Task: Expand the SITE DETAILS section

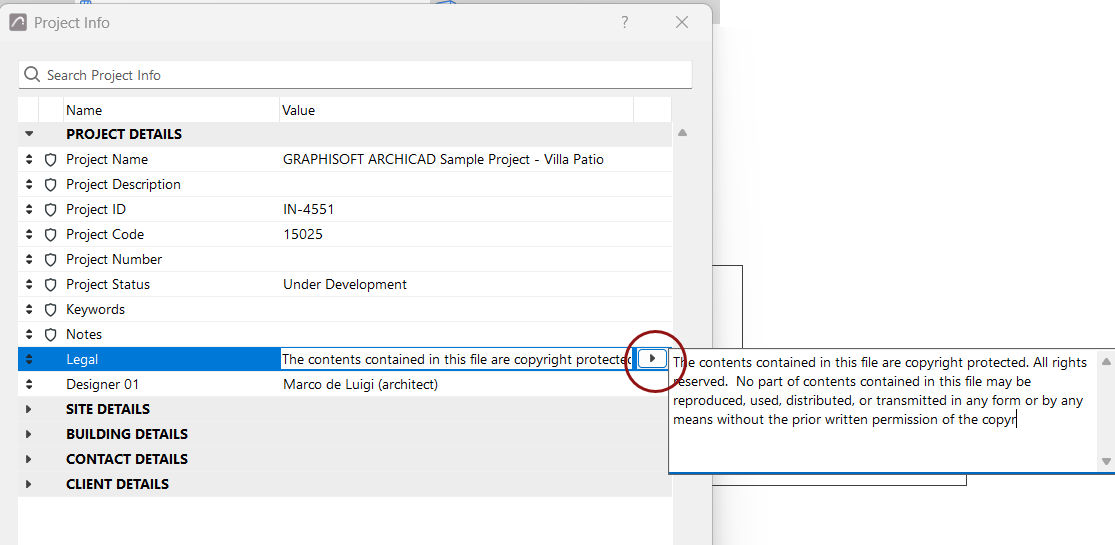Action: 29,409
